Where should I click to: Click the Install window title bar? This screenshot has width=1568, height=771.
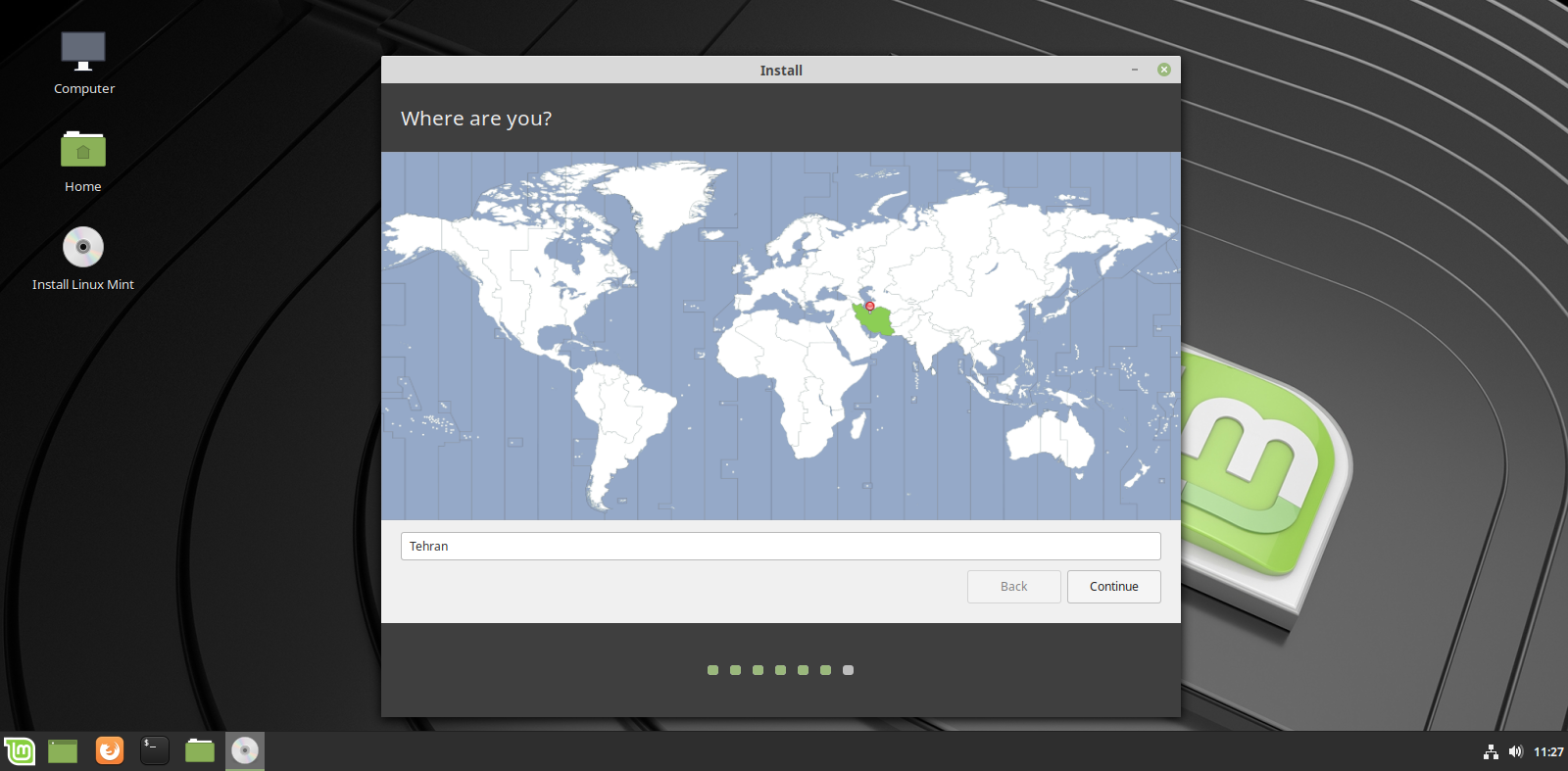pos(781,70)
